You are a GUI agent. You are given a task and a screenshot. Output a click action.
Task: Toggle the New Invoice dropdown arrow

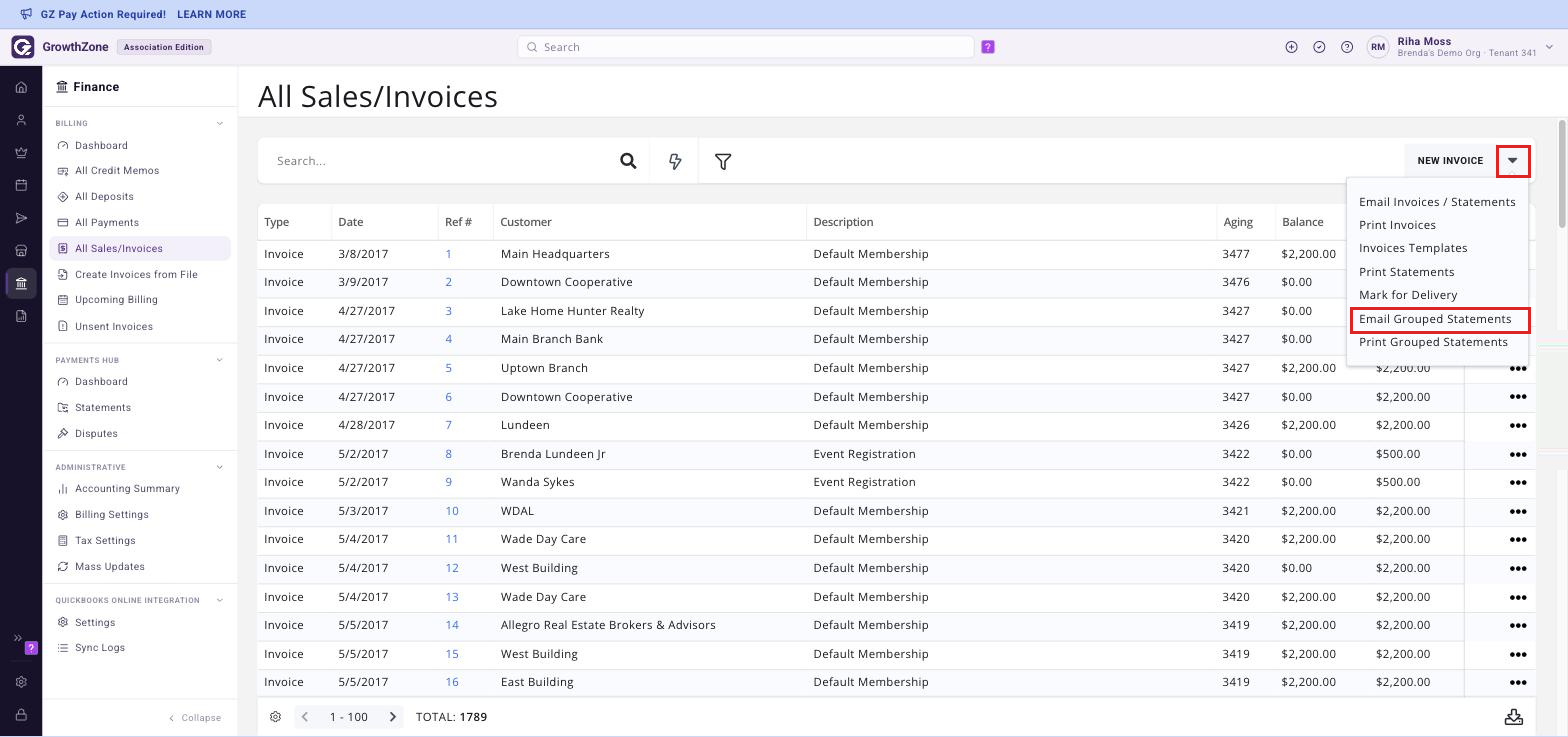(x=1513, y=161)
